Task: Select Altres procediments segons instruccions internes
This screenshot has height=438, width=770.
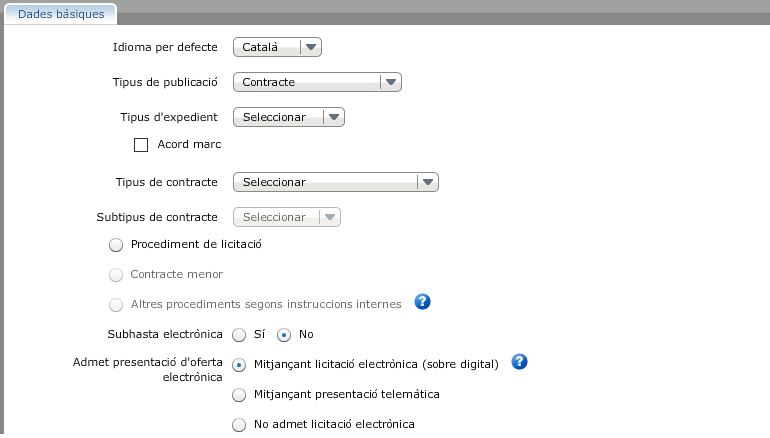Action: coord(116,304)
